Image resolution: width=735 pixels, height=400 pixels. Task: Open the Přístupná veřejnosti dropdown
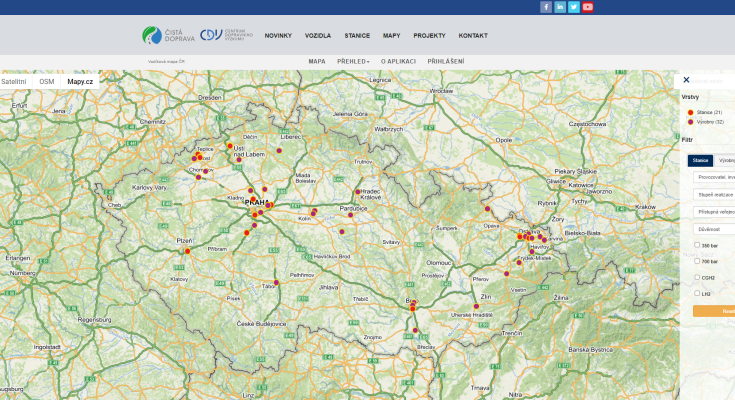click(x=714, y=212)
